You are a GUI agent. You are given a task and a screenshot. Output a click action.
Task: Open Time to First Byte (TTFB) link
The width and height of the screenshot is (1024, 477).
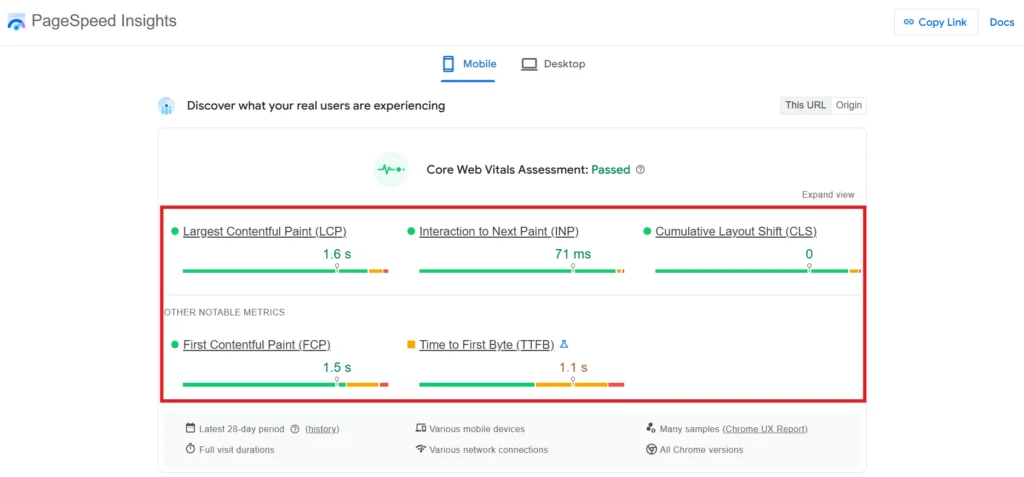487,345
